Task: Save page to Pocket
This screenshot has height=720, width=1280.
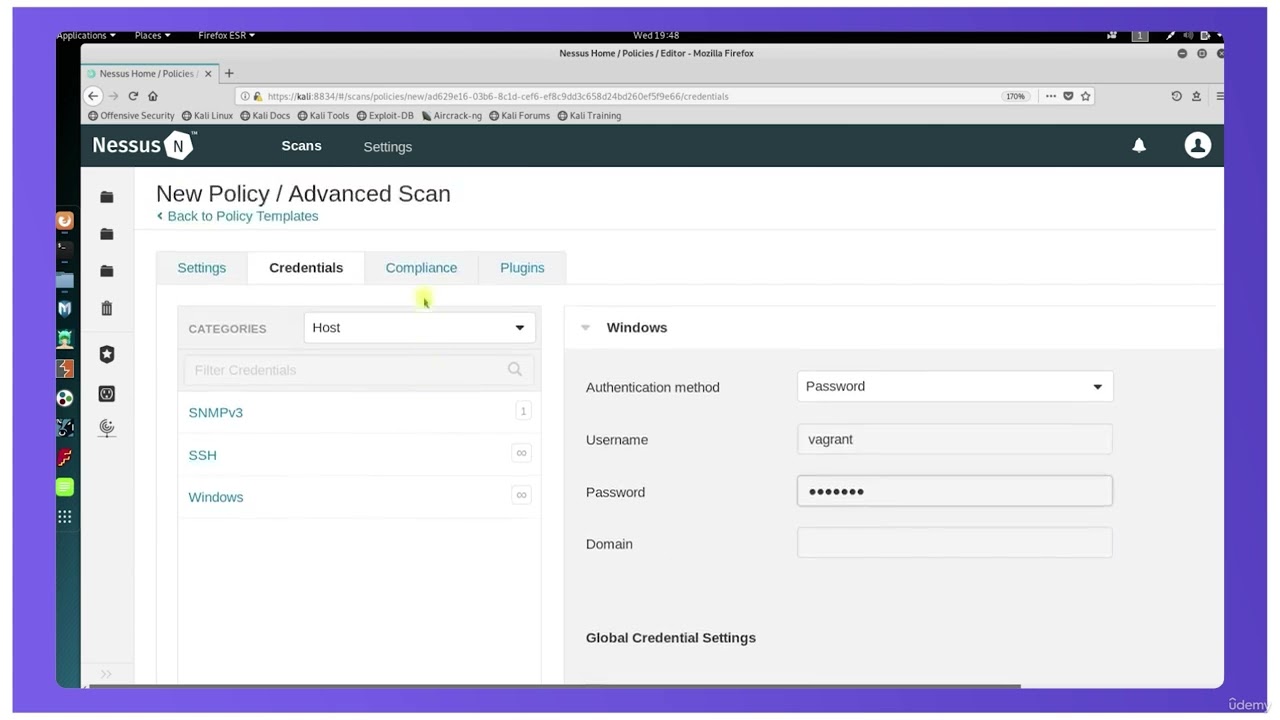Action: 1068,96
